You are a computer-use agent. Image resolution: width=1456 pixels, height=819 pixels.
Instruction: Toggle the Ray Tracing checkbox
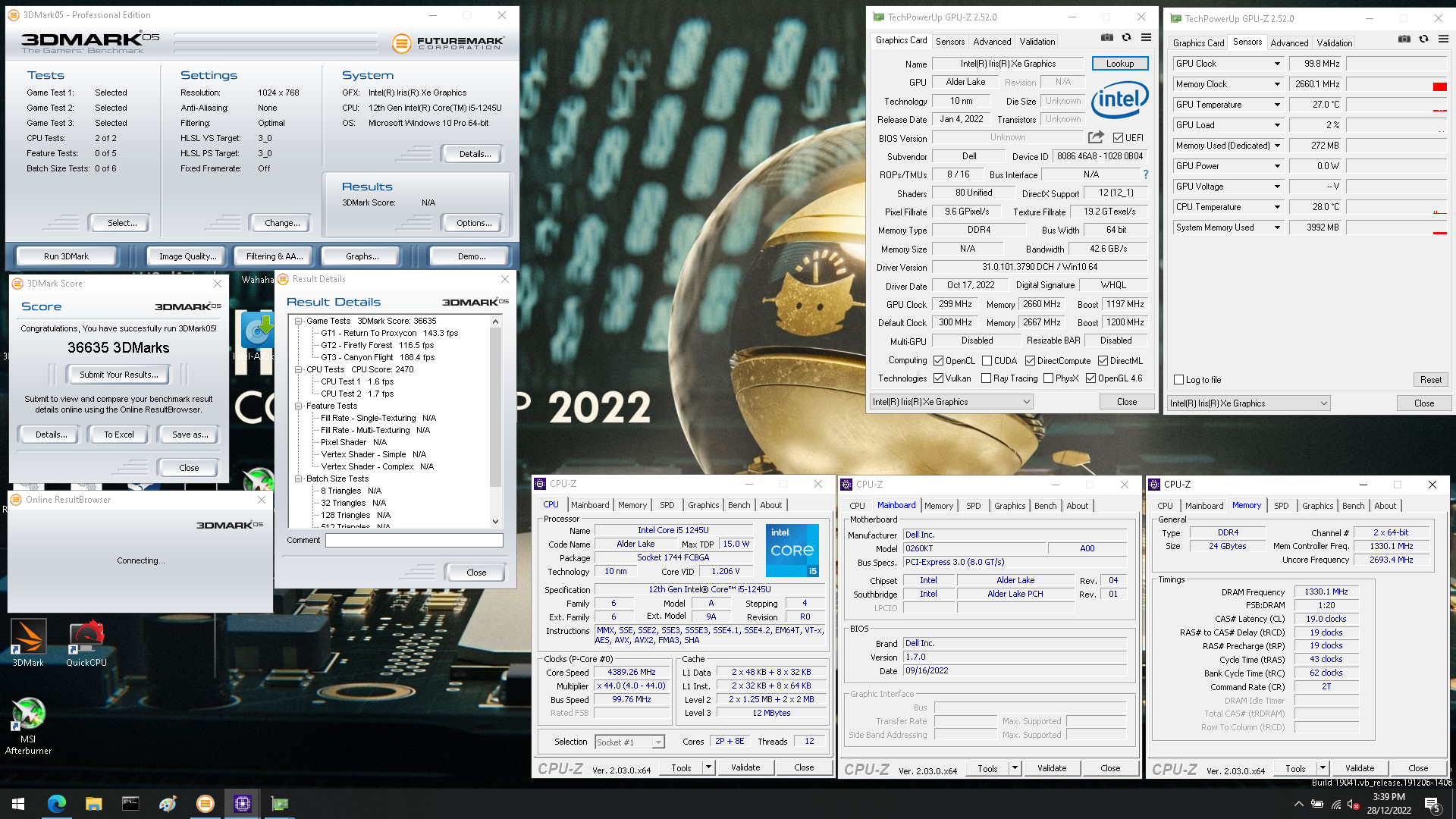click(x=986, y=378)
